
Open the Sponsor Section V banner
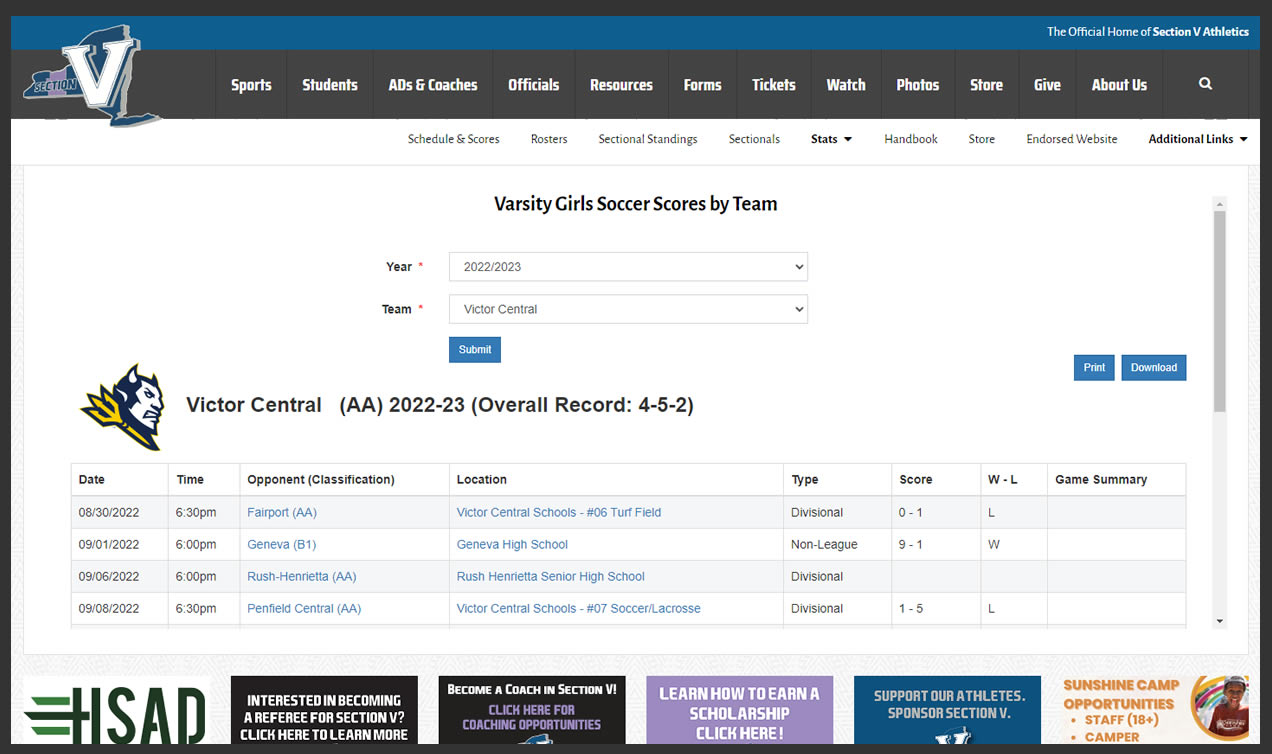[x=948, y=710]
